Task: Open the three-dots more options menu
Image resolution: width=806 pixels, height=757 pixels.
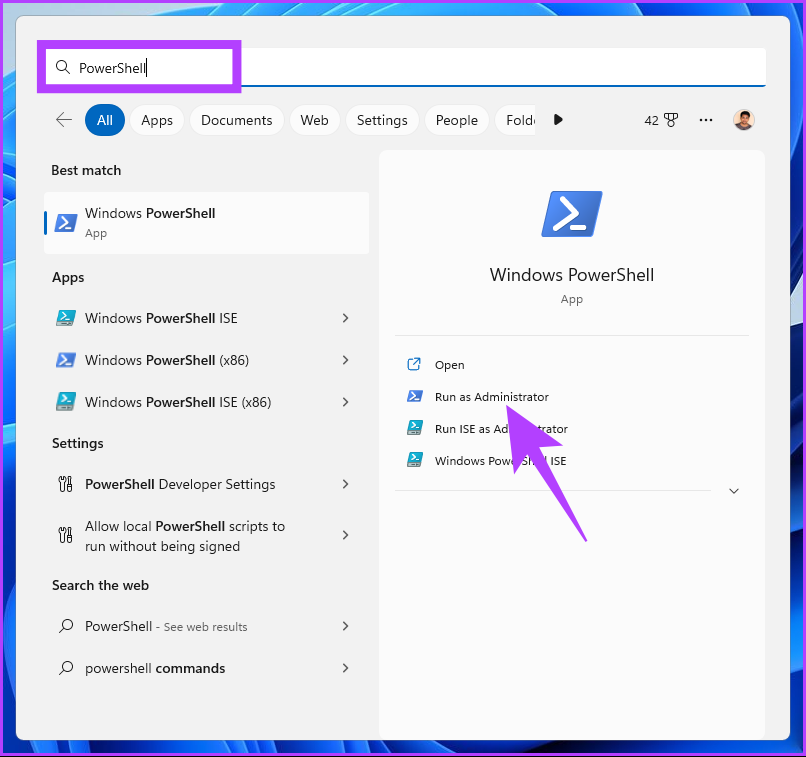Action: pos(706,120)
